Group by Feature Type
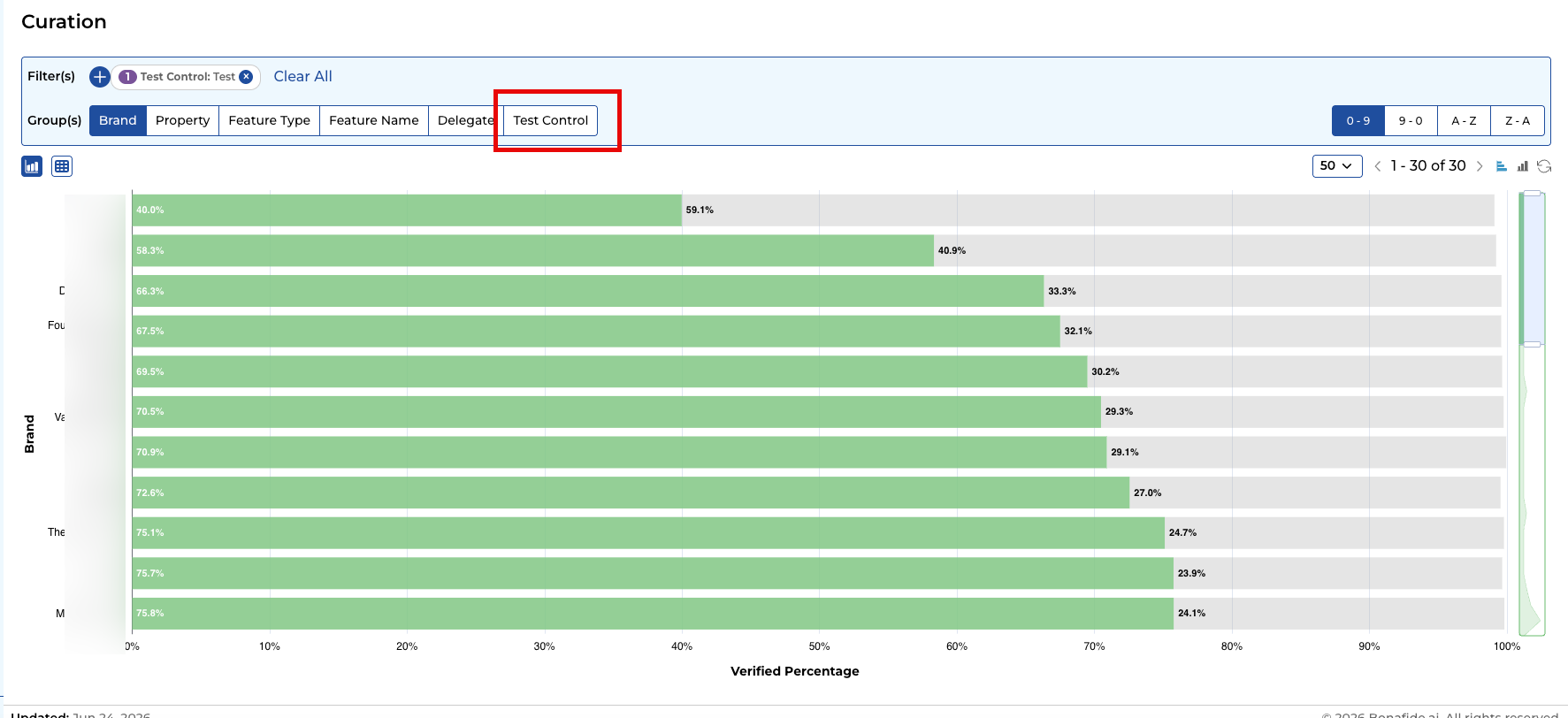The image size is (1568, 718). coord(269,120)
